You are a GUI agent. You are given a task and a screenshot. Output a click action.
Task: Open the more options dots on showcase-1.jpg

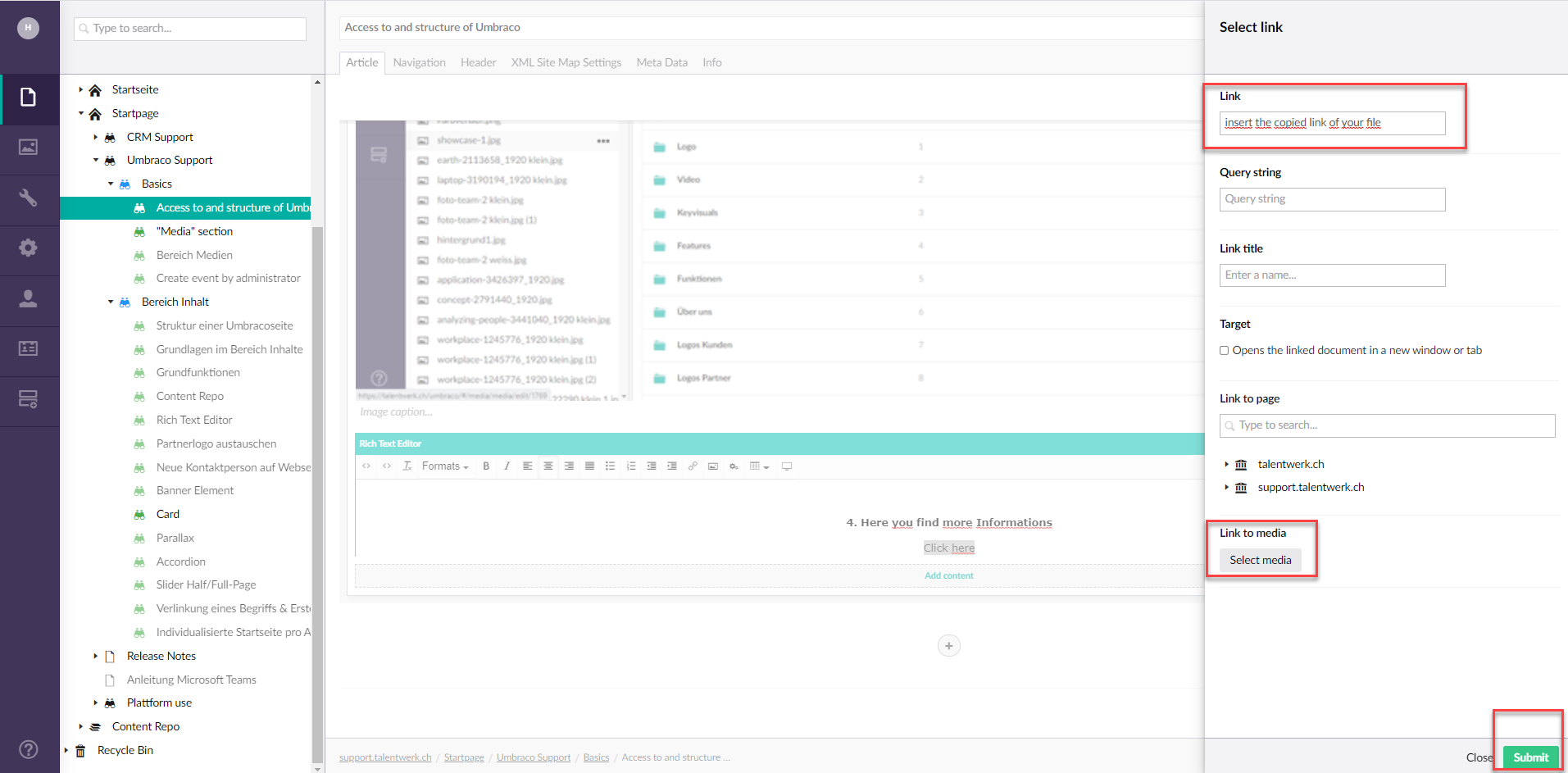click(603, 141)
